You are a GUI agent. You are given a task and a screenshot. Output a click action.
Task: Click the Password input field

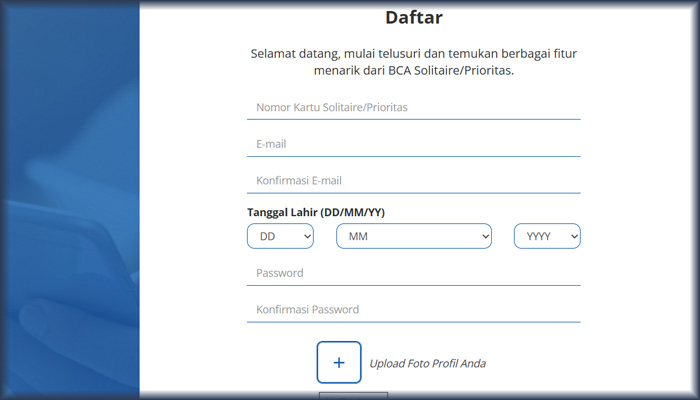413,273
